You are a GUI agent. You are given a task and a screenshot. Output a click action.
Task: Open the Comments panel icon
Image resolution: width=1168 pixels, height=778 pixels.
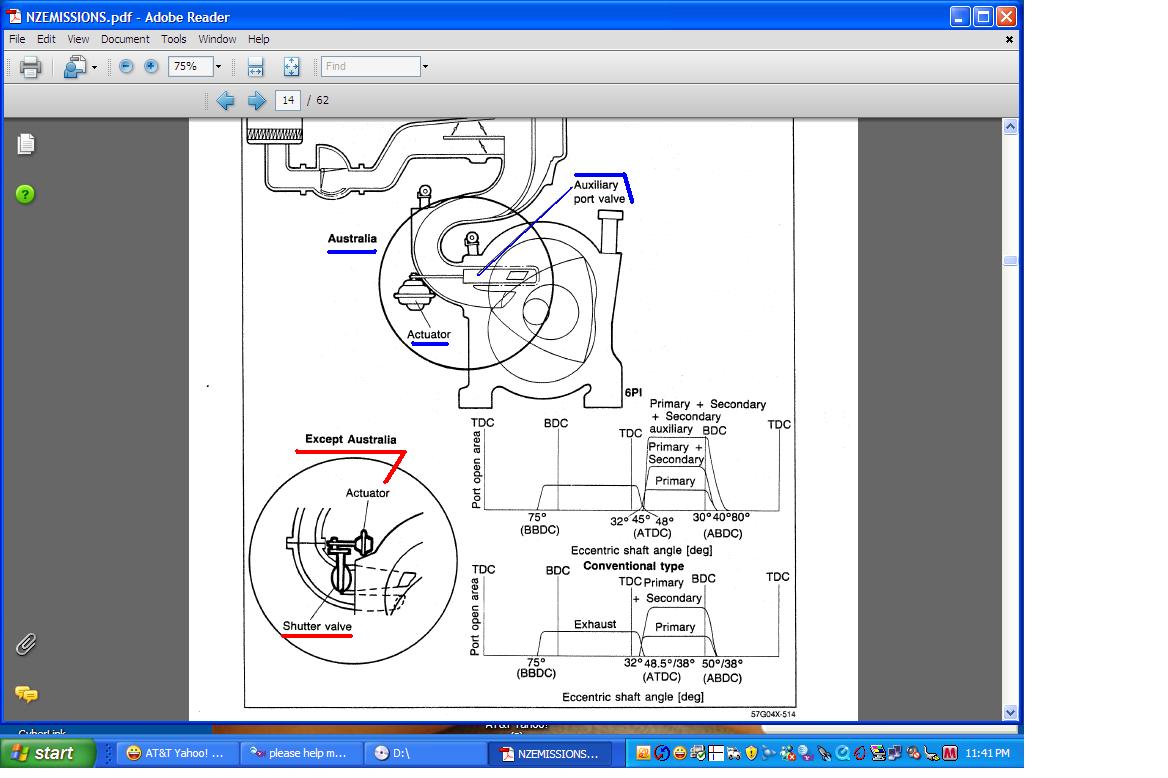pyautogui.click(x=26, y=693)
